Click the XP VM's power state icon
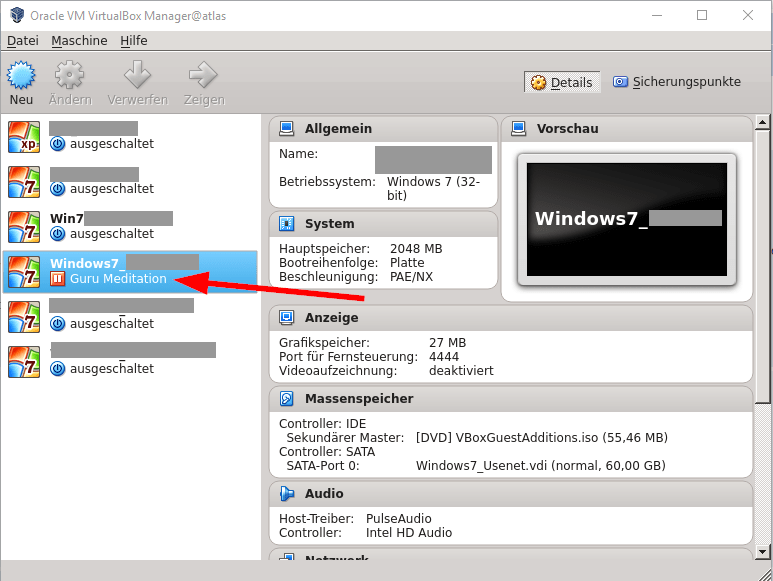The image size is (773, 581). (x=58, y=144)
